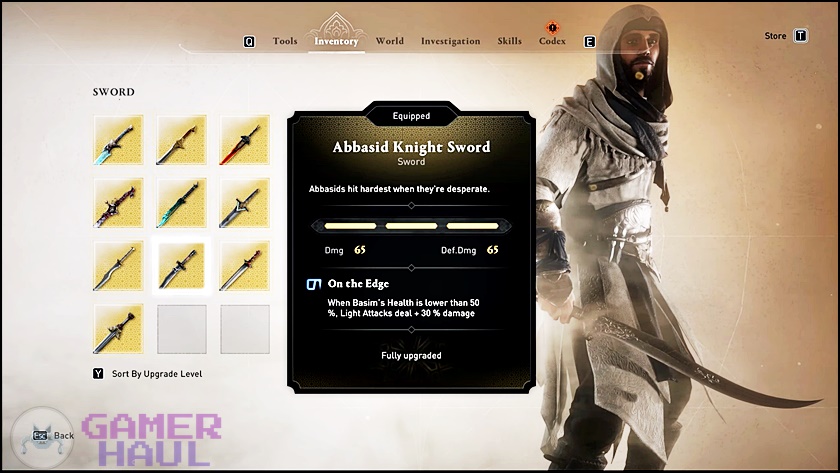Go to the Skills tab
840x473 pixels.
tap(509, 41)
